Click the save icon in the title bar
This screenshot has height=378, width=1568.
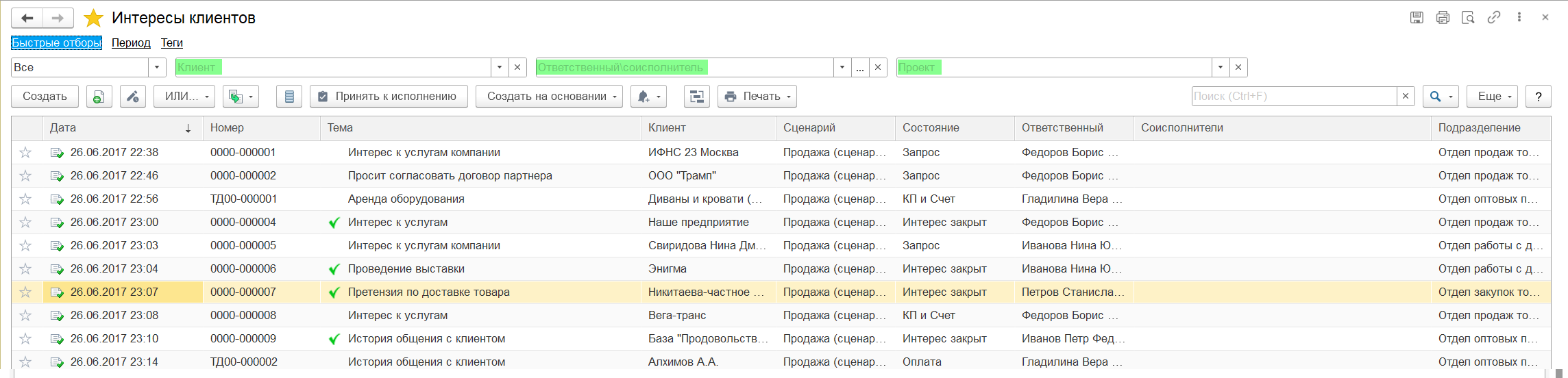(x=1417, y=18)
